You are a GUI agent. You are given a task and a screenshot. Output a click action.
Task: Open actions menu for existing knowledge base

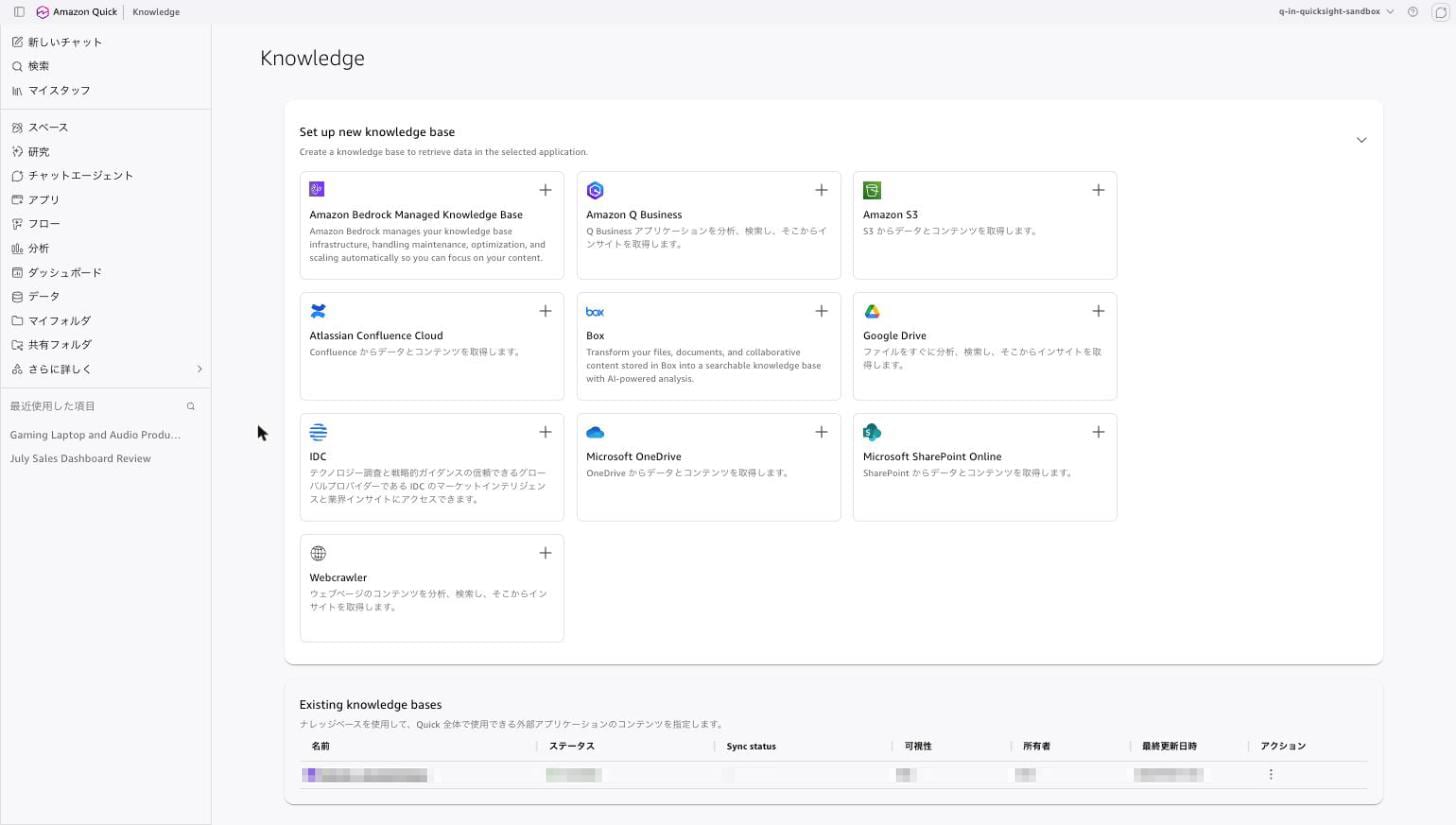click(x=1271, y=774)
